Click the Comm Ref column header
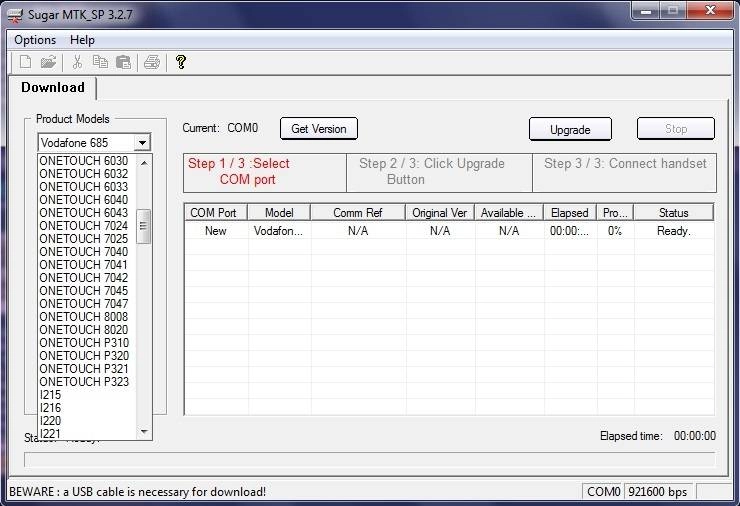This screenshot has width=740, height=506. (358, 213)
